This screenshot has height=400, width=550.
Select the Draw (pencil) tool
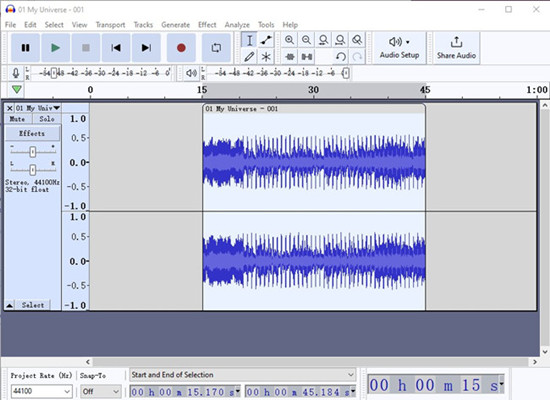(x=249, y=56)
